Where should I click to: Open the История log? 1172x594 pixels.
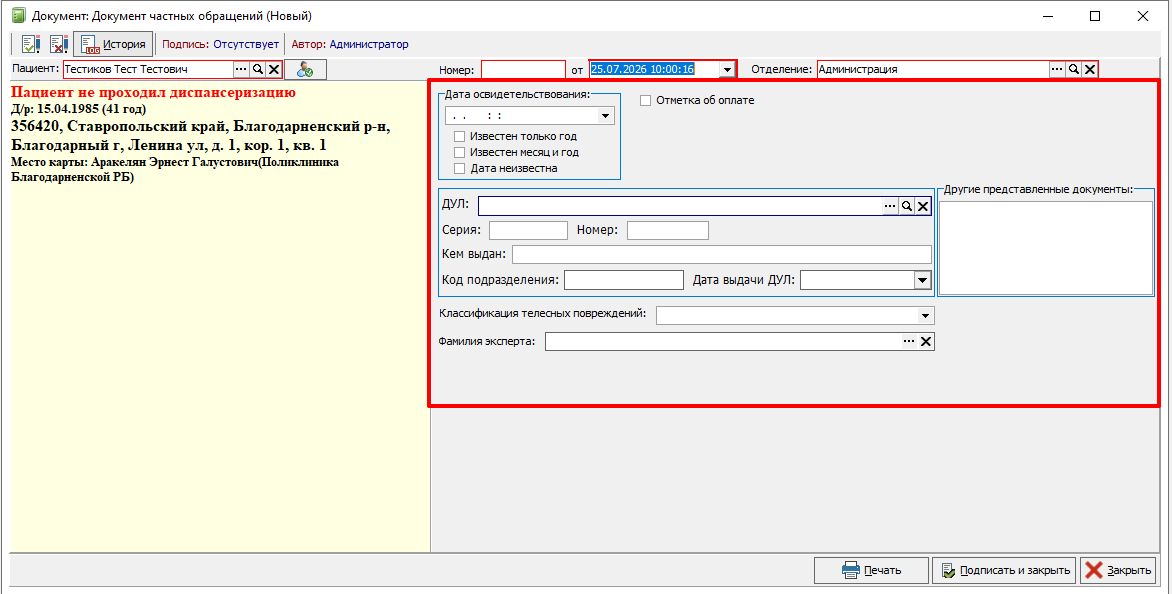pyautogui.click(x=114, y=45)
